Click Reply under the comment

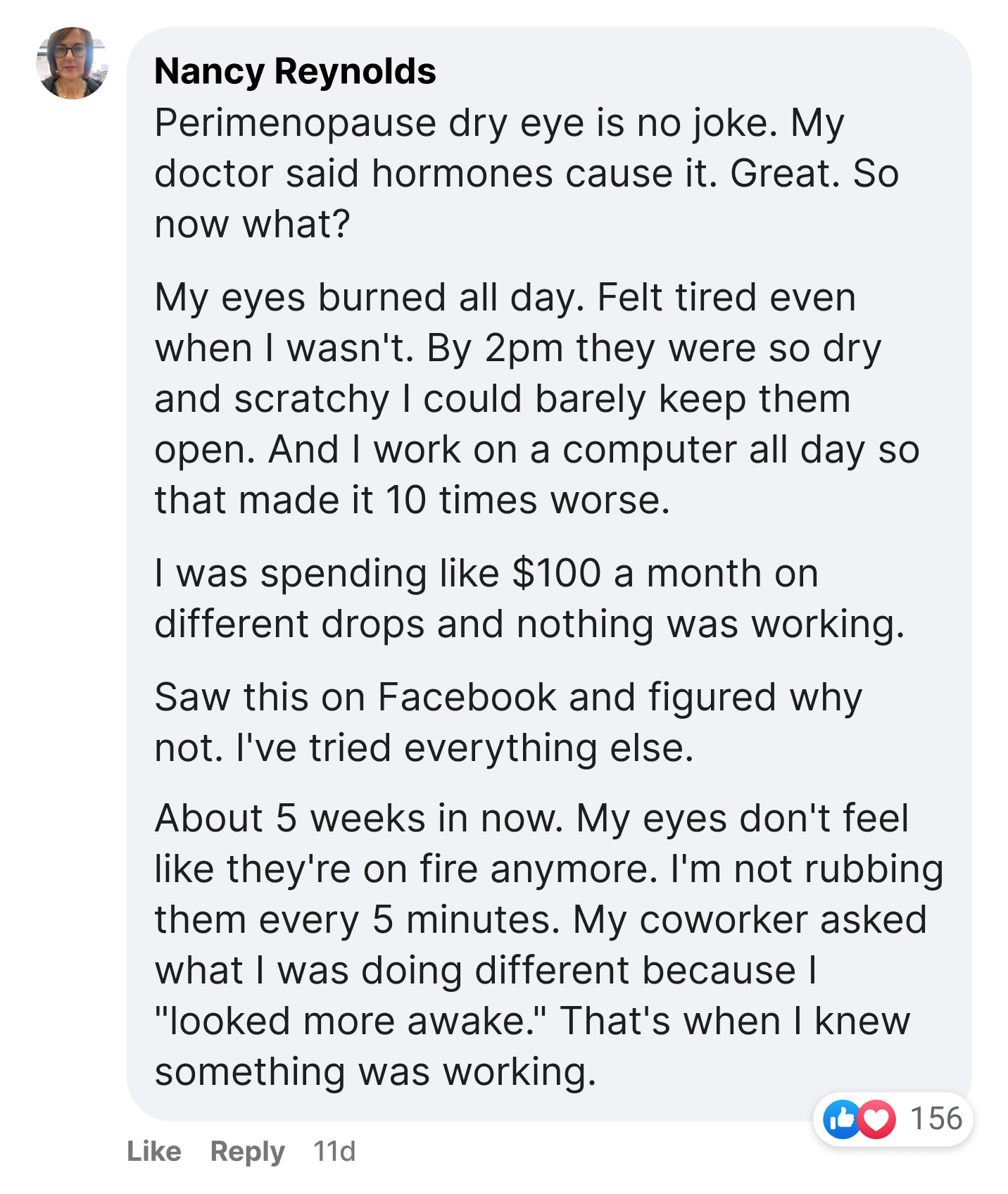(x=247, y=1152)
